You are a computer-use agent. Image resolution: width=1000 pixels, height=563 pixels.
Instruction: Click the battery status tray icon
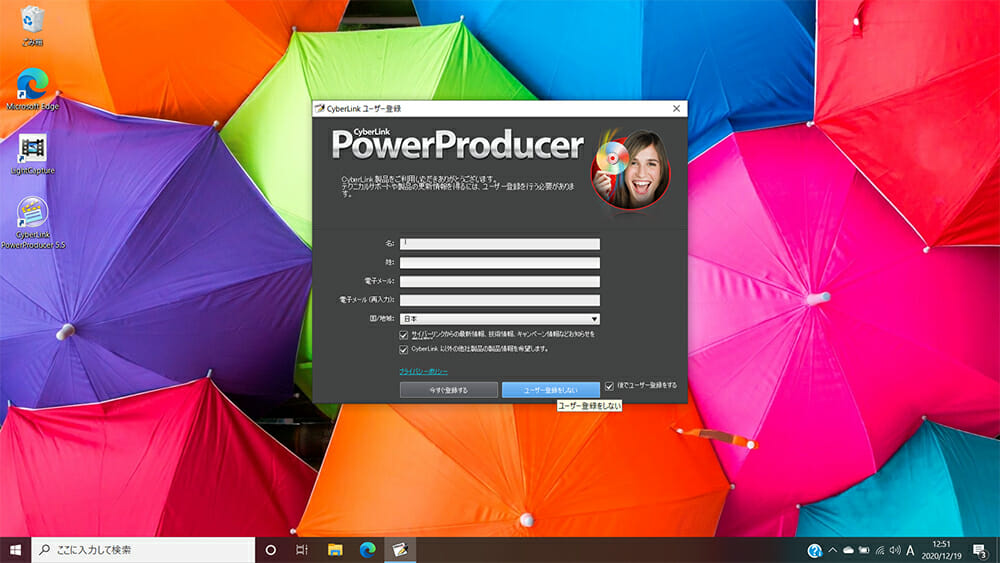[864, 550]
